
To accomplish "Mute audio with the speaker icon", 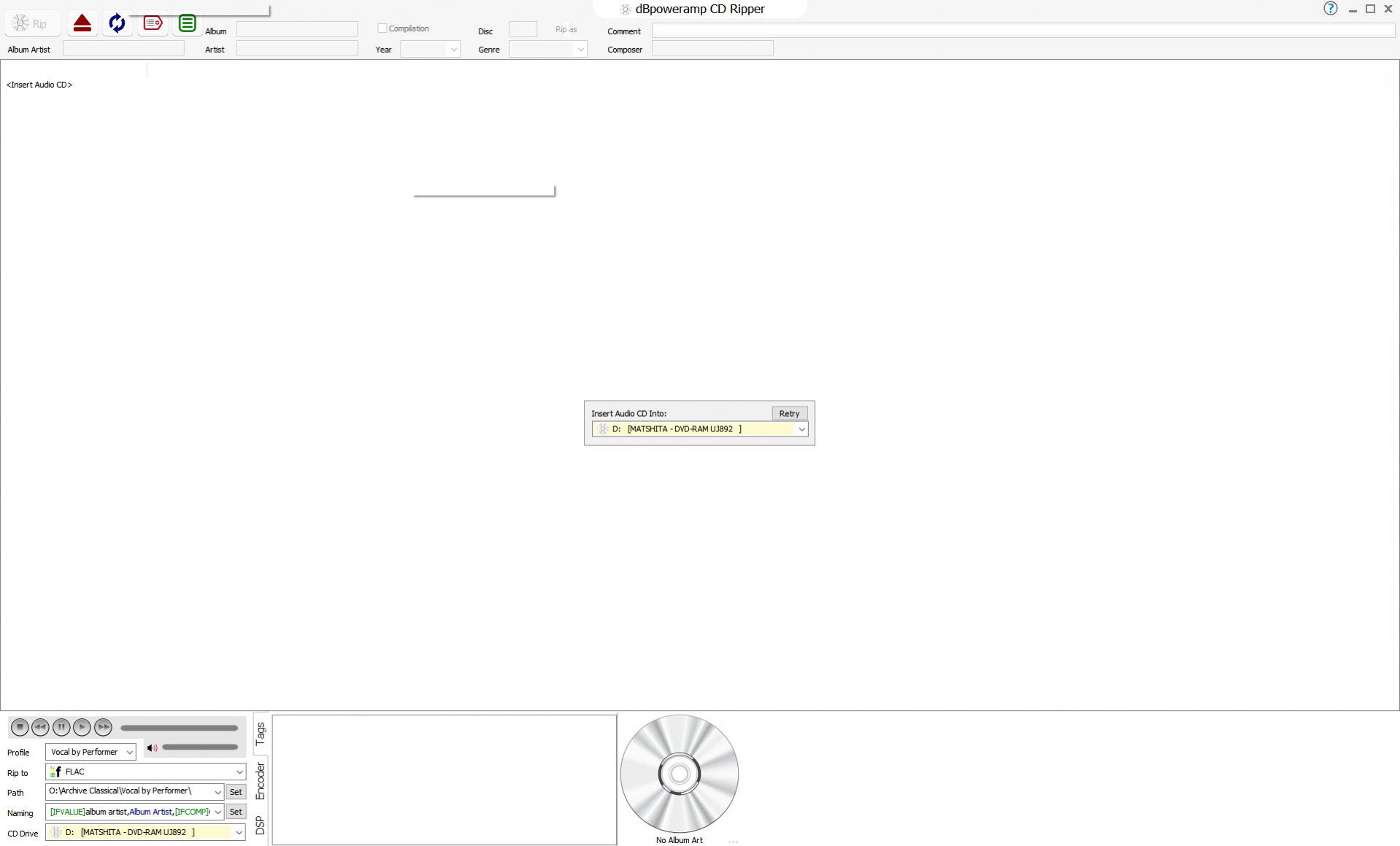I will (x=152, y=747).
